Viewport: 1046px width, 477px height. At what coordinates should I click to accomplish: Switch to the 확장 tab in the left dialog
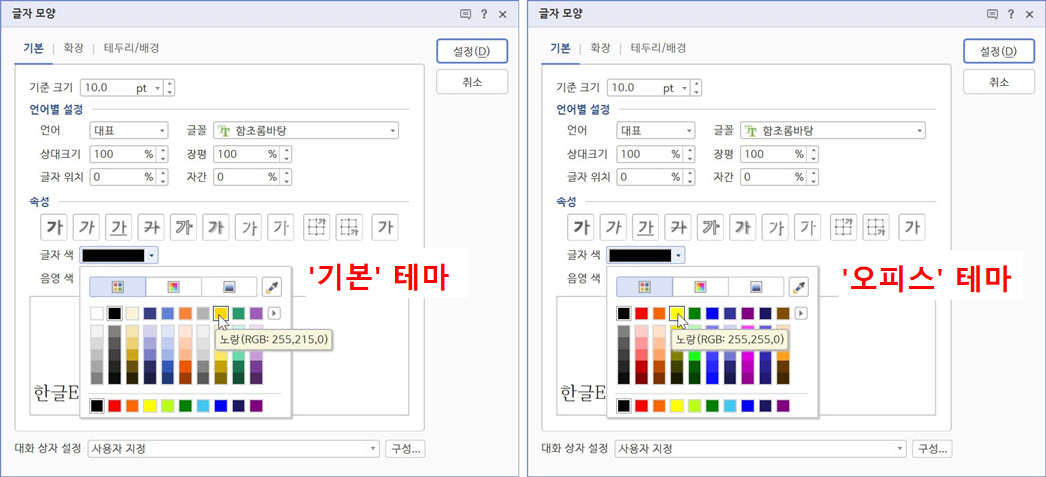click(74, 48)
